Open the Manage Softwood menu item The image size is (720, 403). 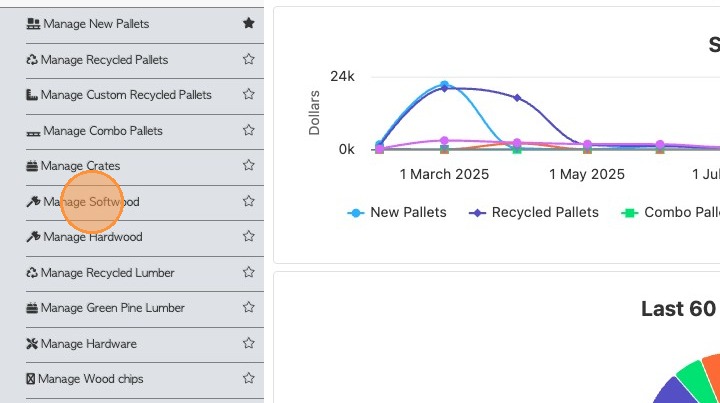point(91,202)
